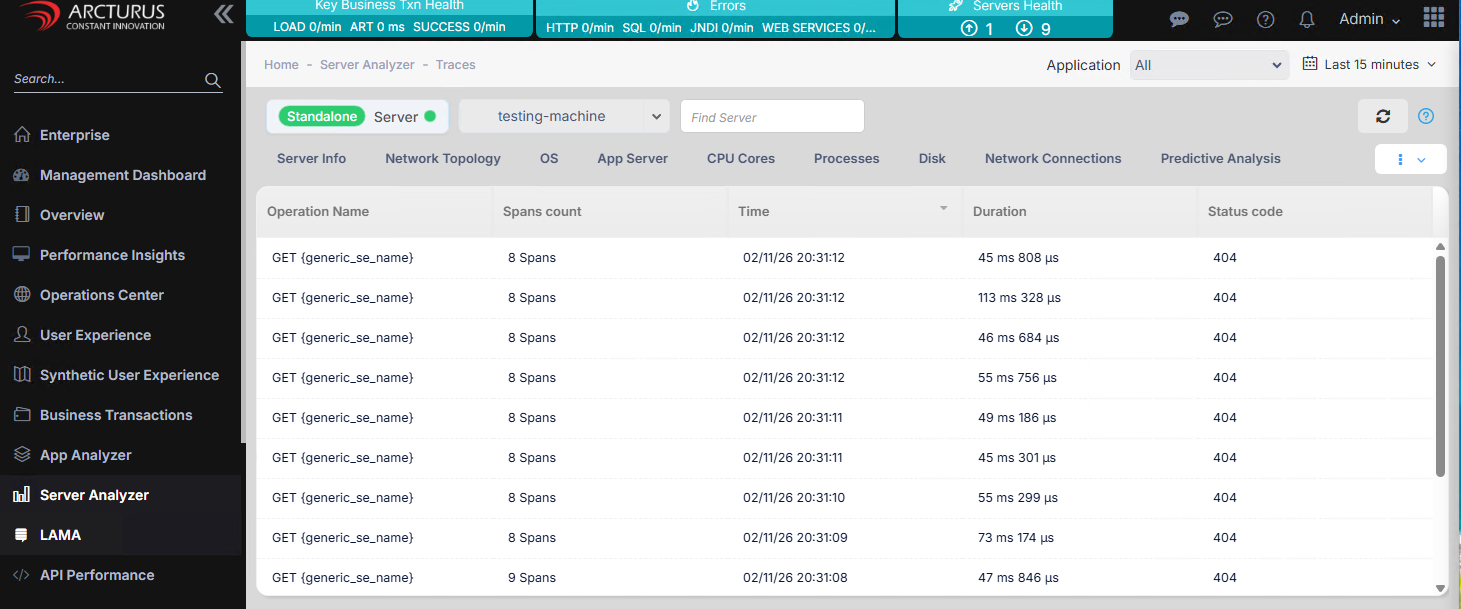
Task: Open the apps grid icon top right
Action: 1434,17
